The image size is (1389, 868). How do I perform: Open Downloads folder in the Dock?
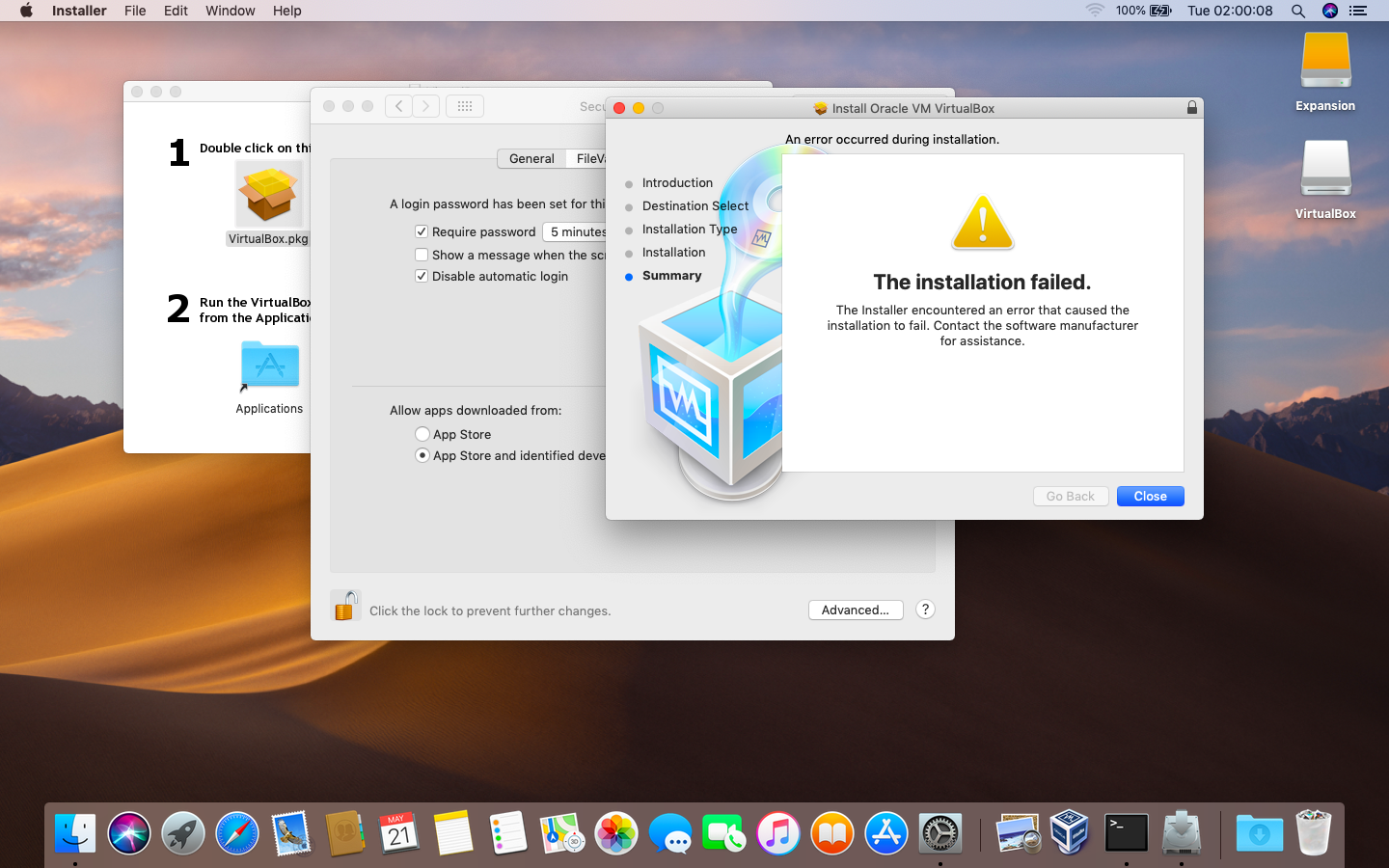1259,833
